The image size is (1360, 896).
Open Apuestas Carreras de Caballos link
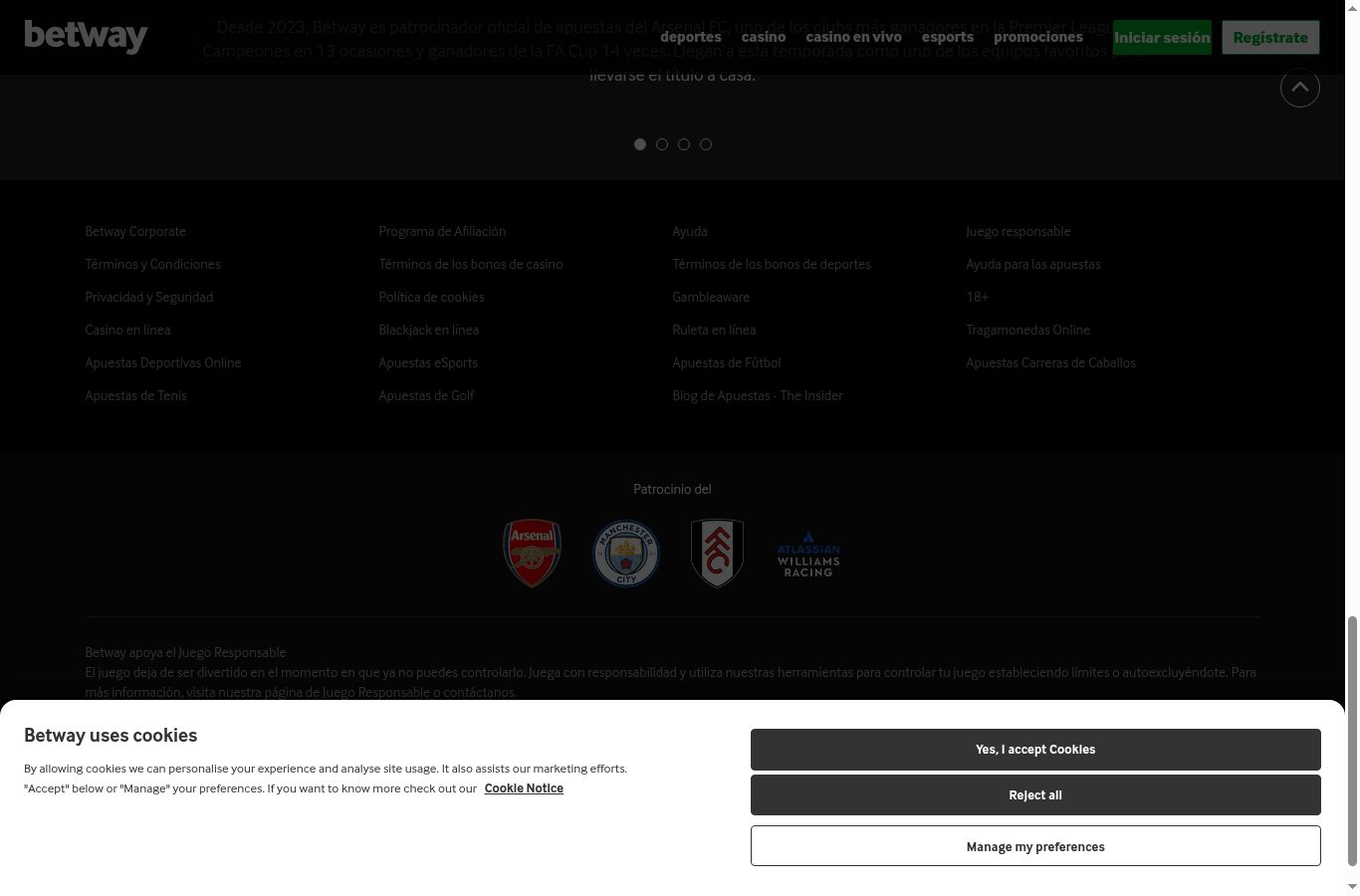pos(1051,362)
